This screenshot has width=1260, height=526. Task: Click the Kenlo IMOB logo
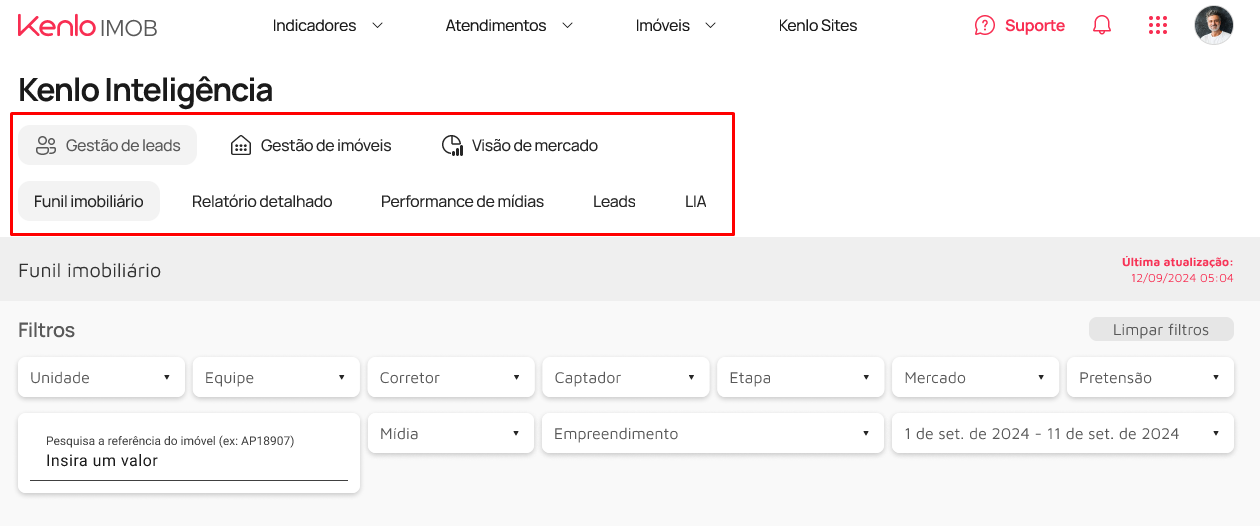point(87,26)
